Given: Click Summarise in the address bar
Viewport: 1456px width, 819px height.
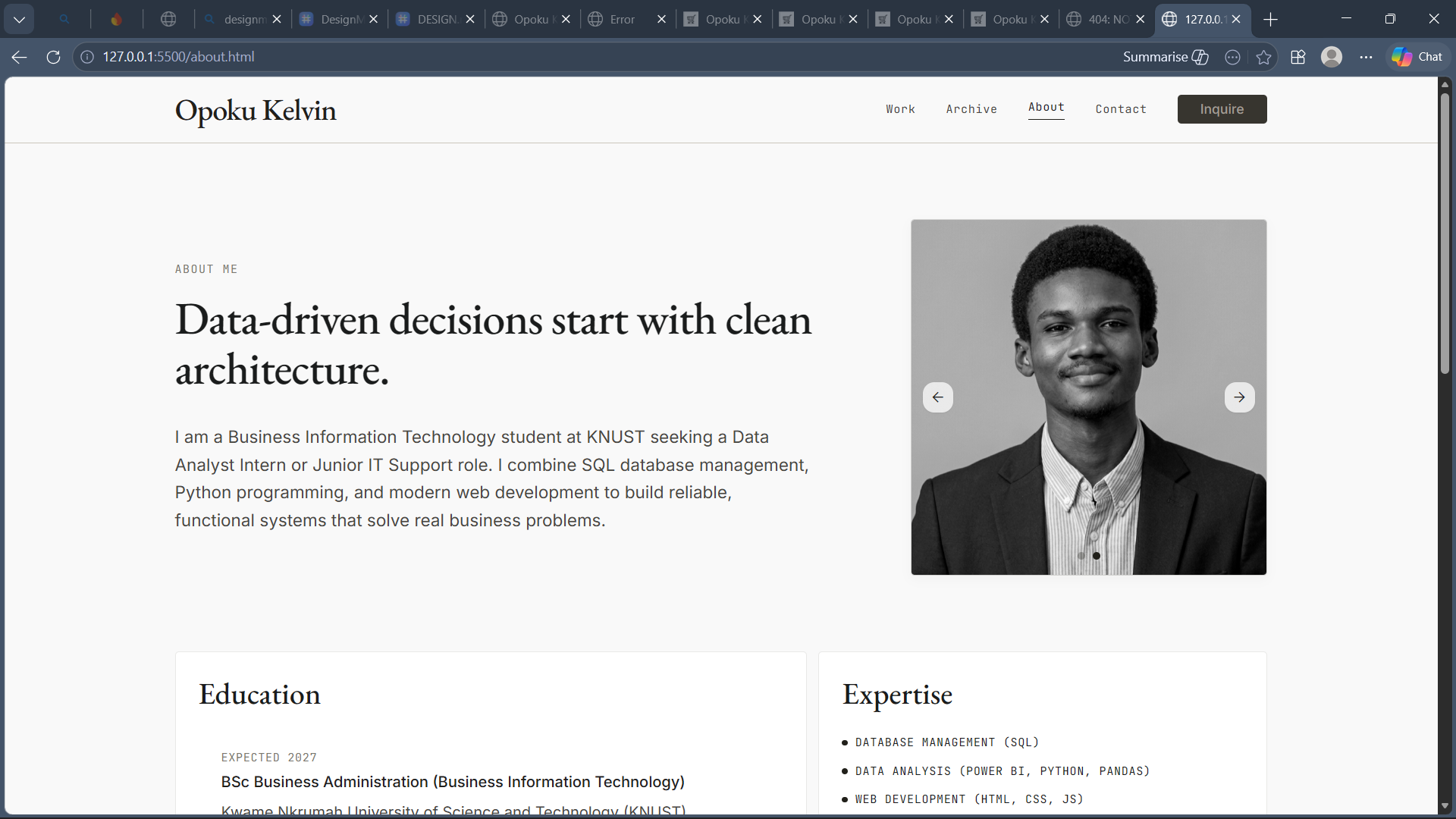Looking at the screenshot, I should pos(1166,57).
